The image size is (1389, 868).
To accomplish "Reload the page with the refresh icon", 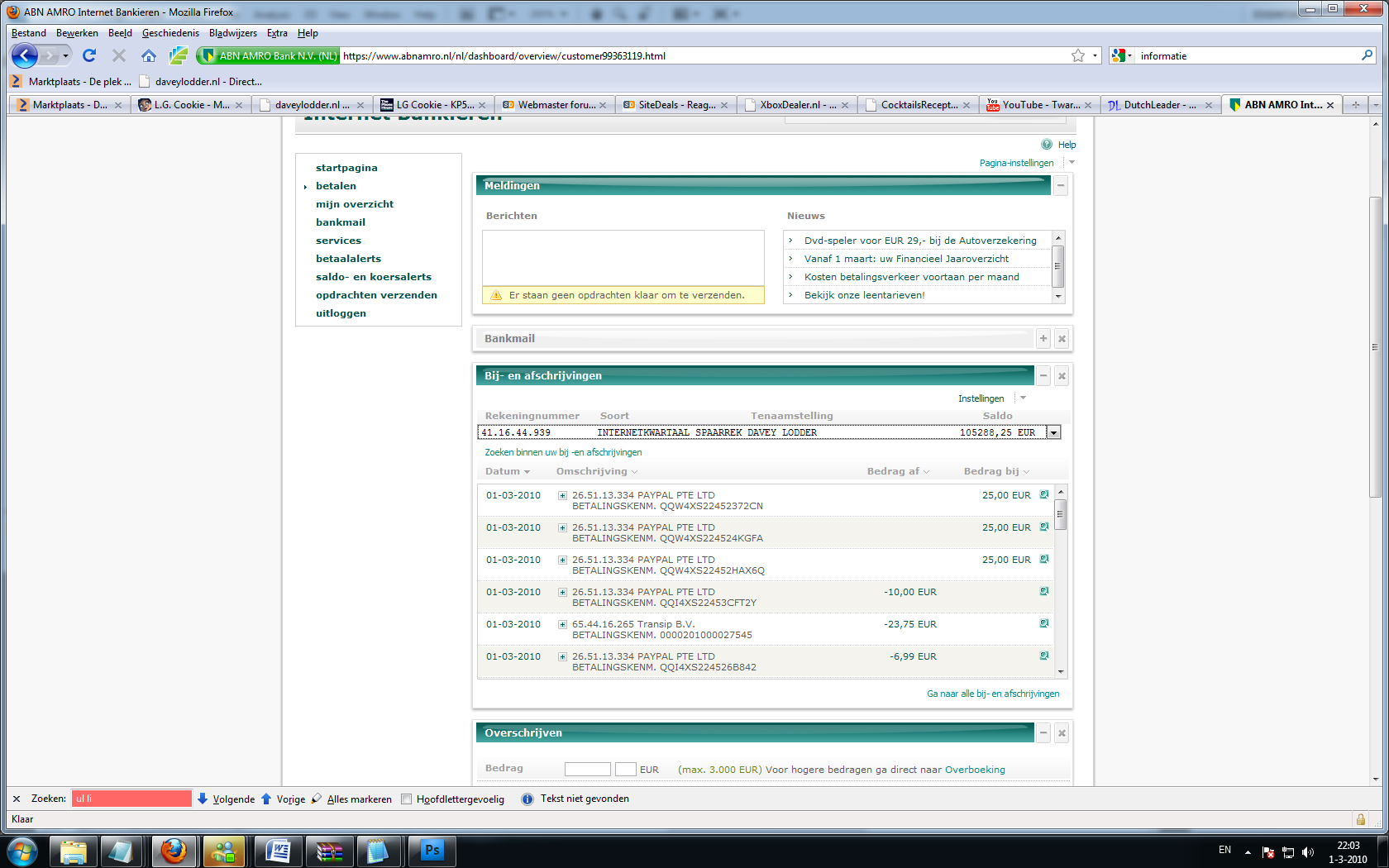I will tap(89, 55).
